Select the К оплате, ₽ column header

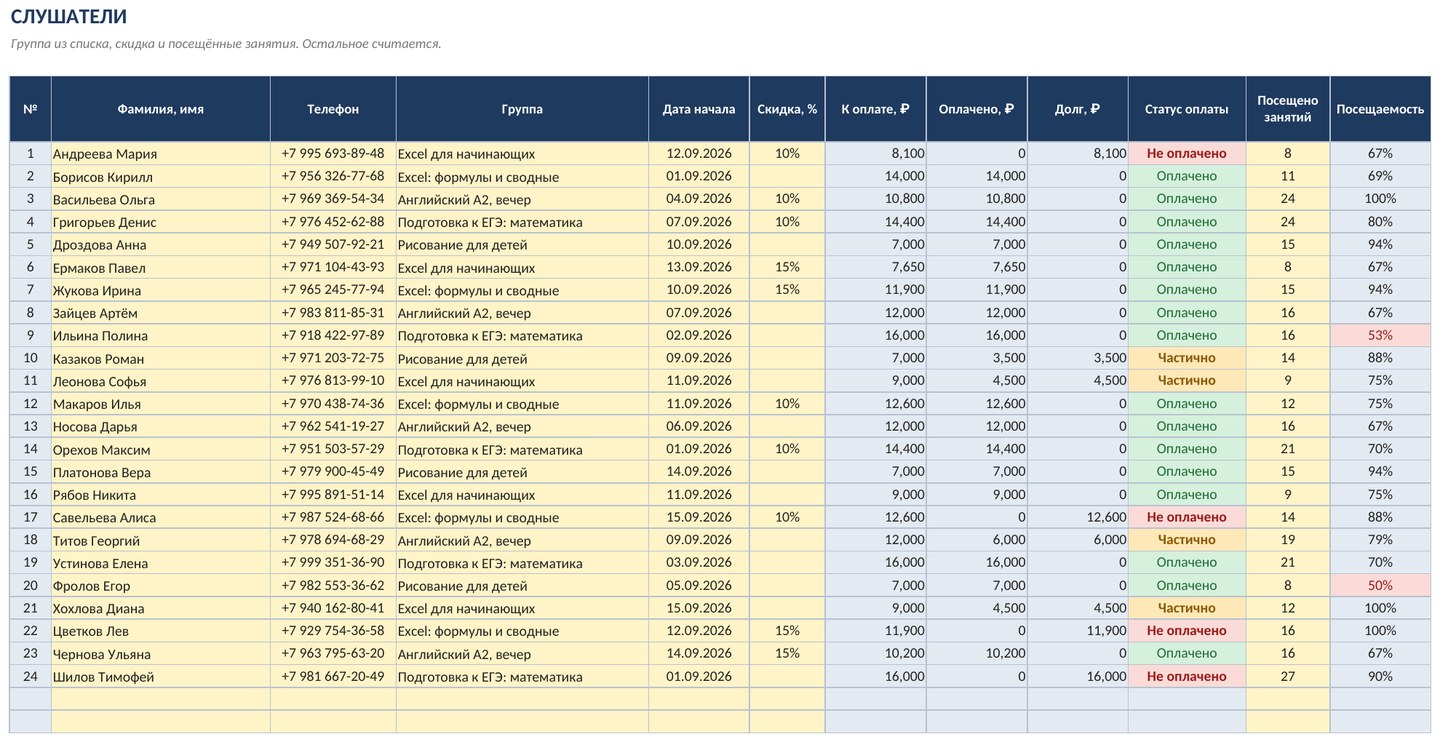coord(876,109)
